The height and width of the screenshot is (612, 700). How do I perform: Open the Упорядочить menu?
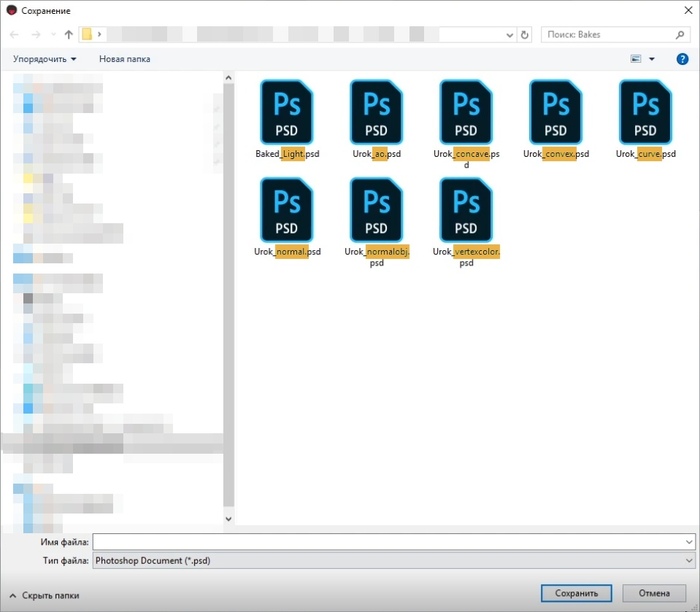point(45,59)
